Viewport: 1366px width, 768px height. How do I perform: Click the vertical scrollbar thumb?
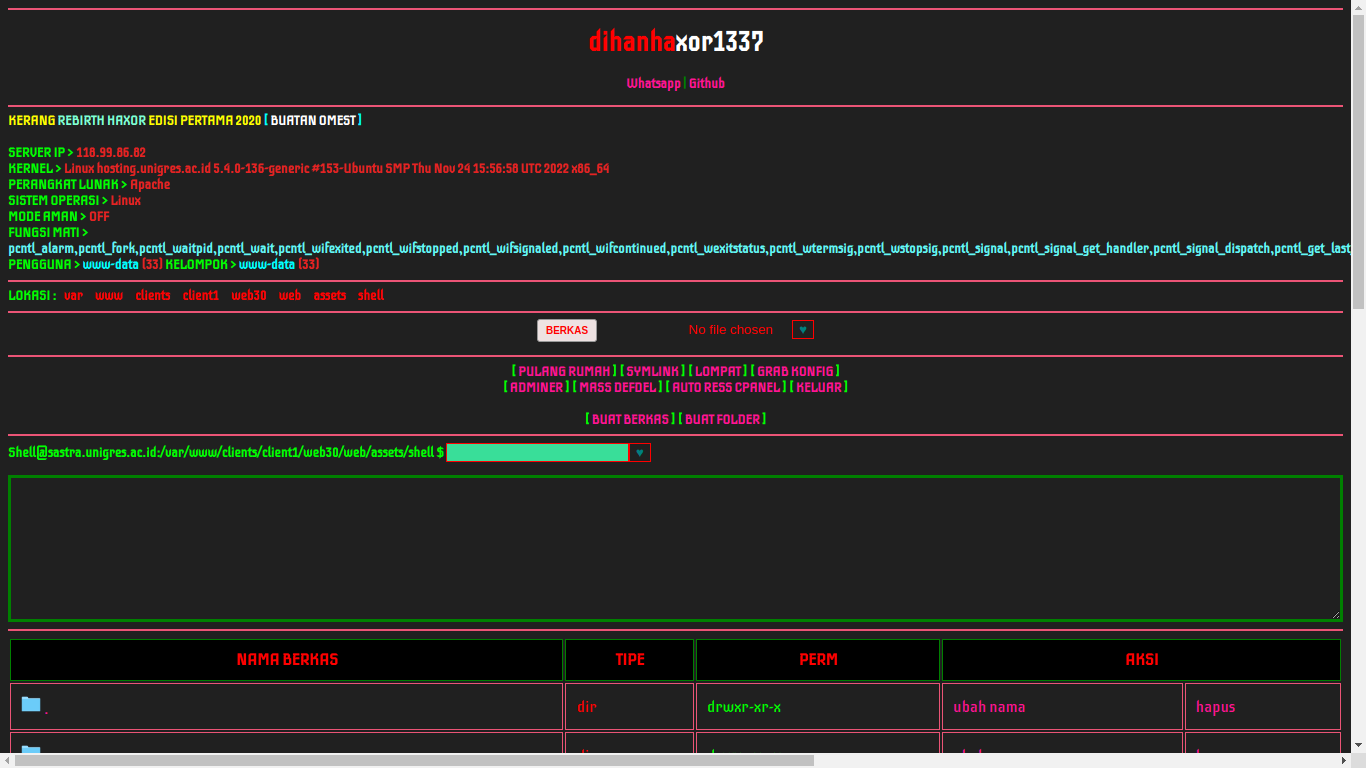(x=1358, y=162)
